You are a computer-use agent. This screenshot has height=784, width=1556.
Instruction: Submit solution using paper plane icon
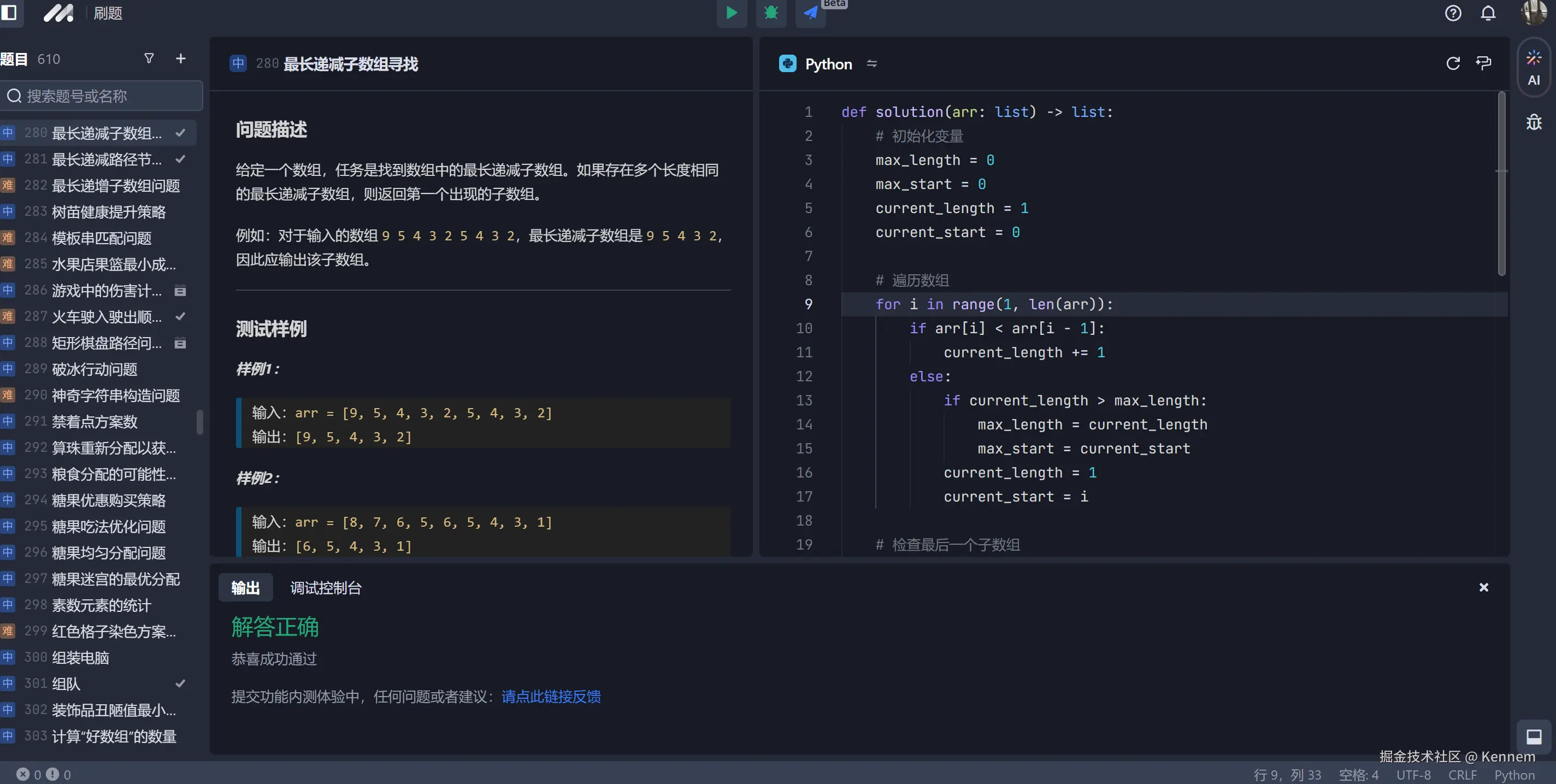point(810,13)
